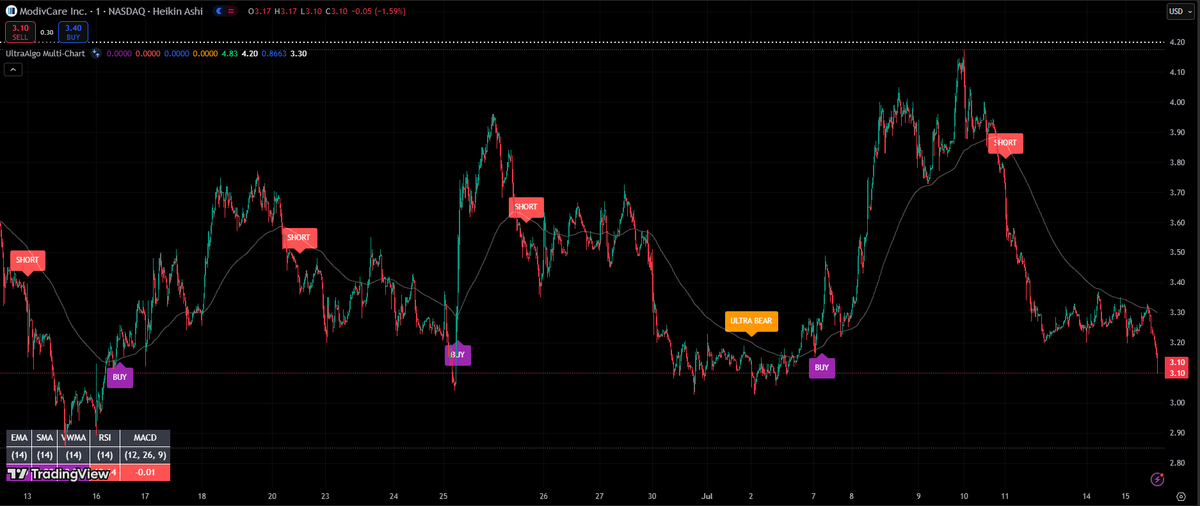
Task: Click the 18 date label on time axis
Action: click(202, 496)
